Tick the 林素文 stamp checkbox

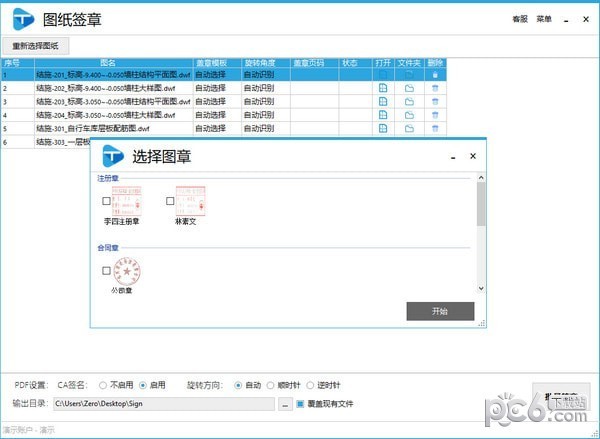[x=170, y=201]
